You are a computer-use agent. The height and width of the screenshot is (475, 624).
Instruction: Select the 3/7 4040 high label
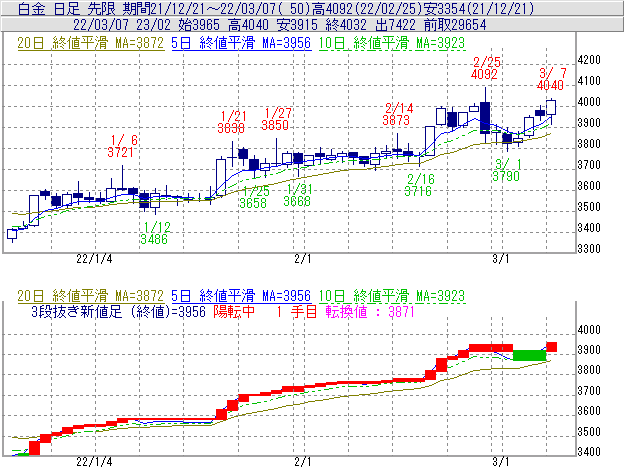pos(551,79)
